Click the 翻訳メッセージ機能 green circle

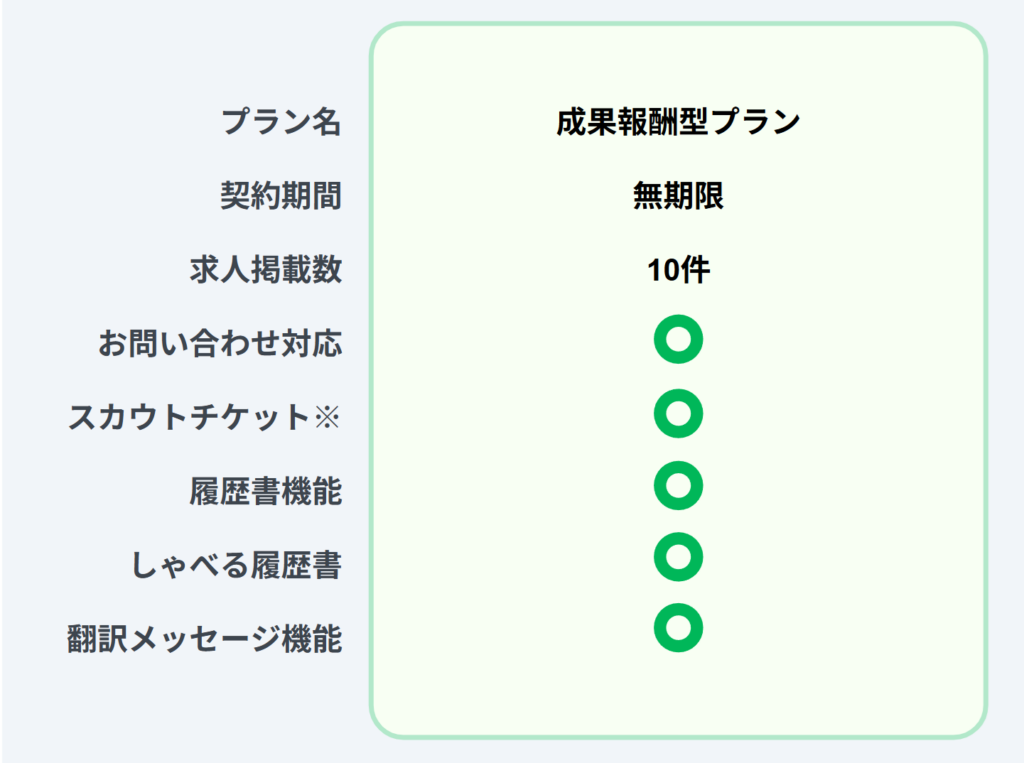[x=678, y=628]
